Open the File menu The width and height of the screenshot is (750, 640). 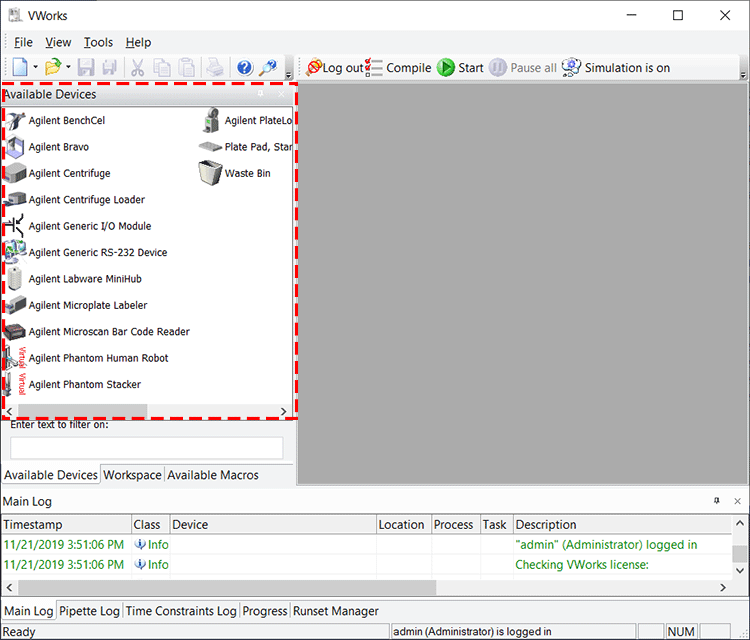23,42
